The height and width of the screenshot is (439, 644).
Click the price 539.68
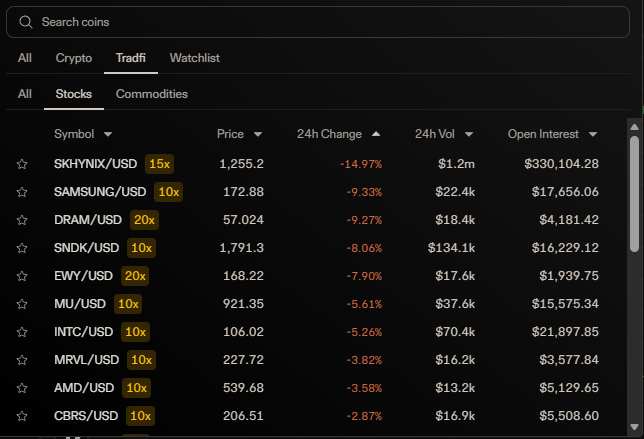pos(243,388)
